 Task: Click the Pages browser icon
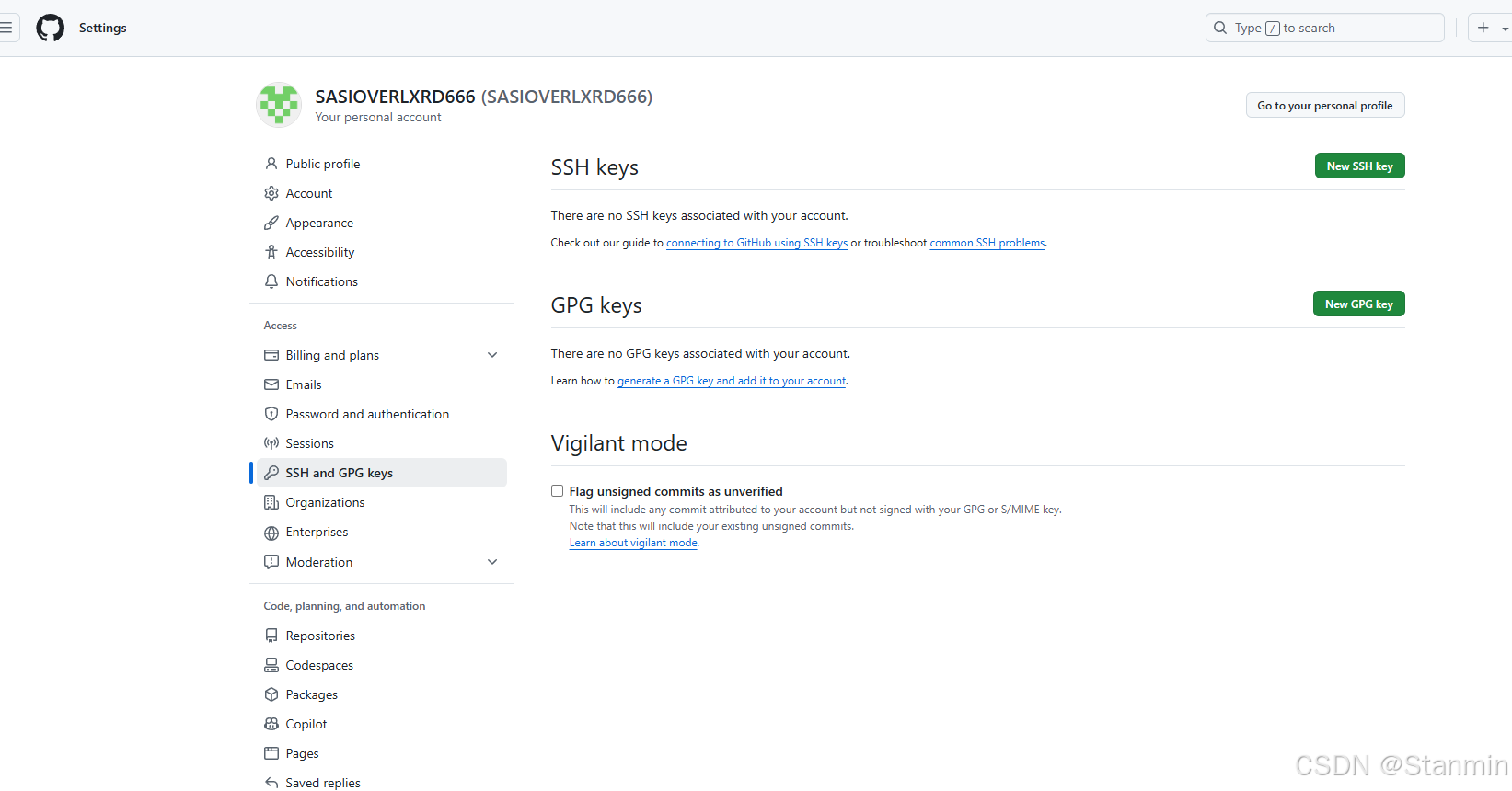(x=271, y=753)
